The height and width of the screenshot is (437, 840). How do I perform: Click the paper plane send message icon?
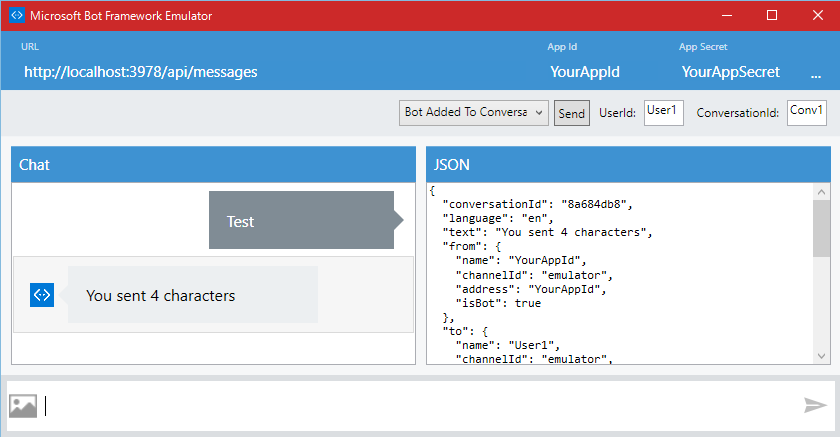pos(815,405)
